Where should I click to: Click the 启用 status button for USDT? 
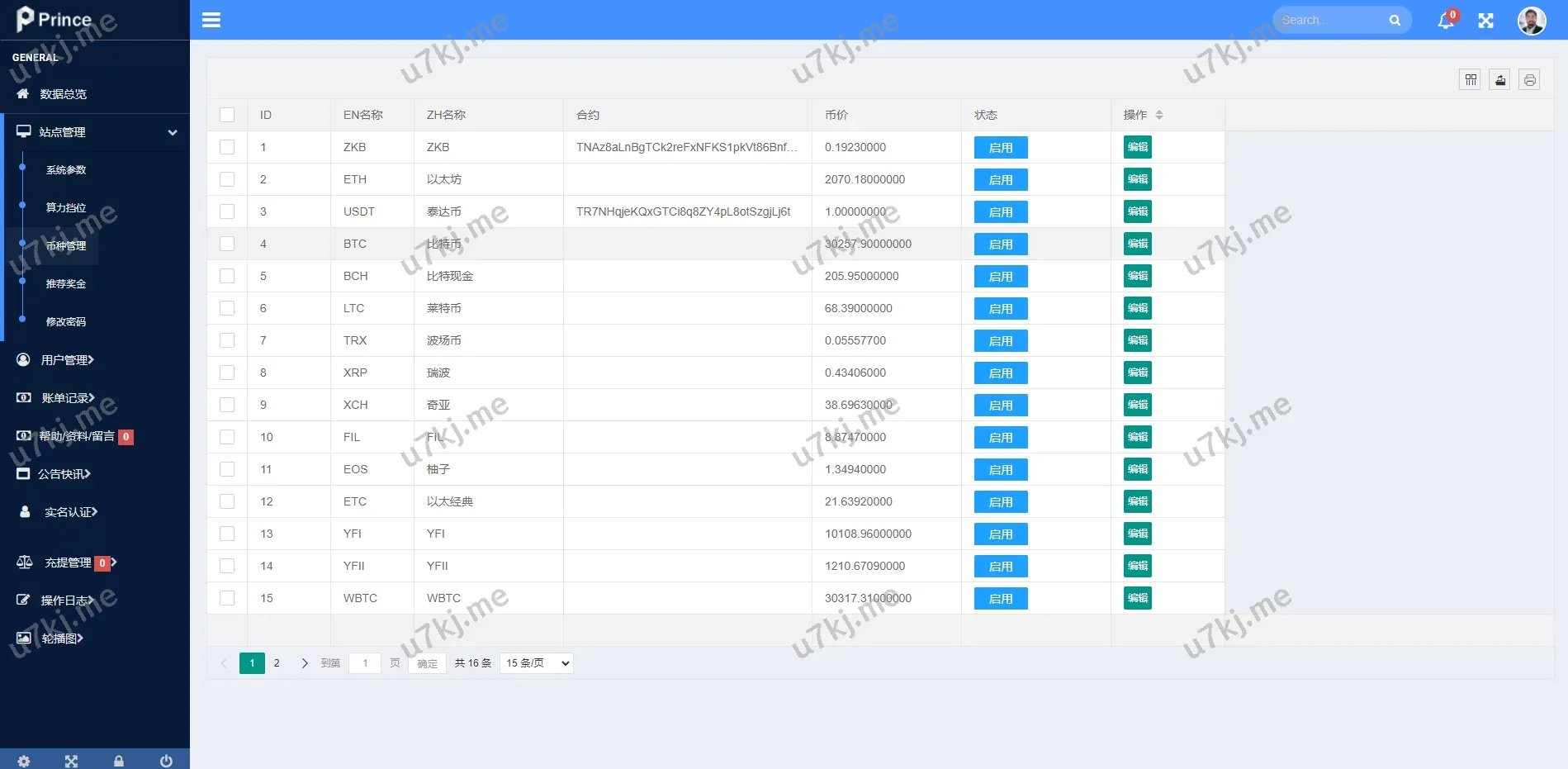point(1001,212)
